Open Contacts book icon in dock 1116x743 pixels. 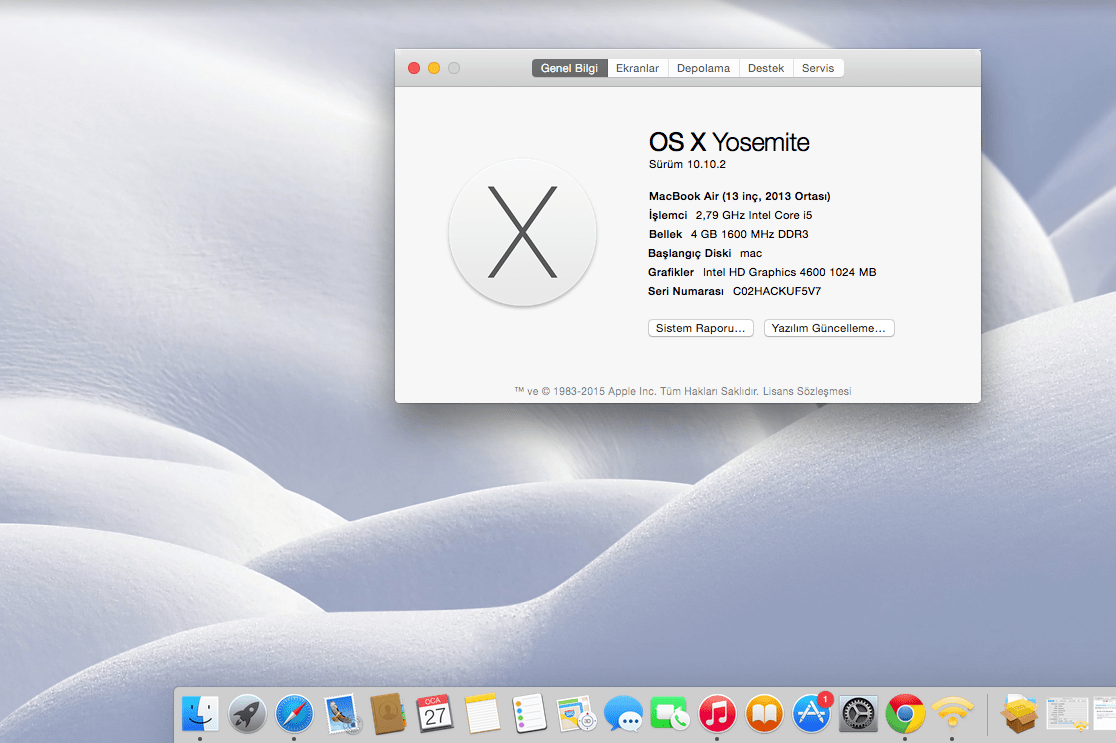click(x=388, y=714)
